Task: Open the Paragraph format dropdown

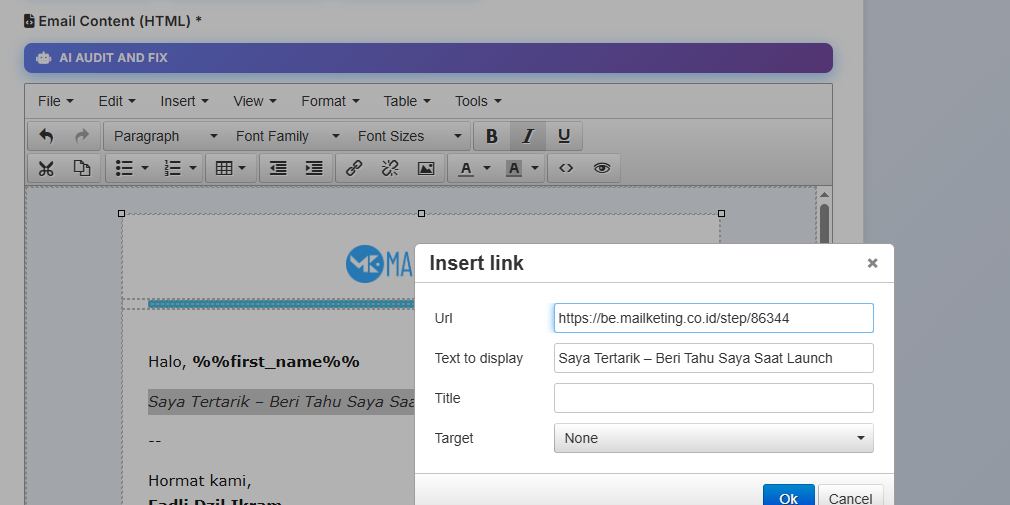Action: (165, 136)
